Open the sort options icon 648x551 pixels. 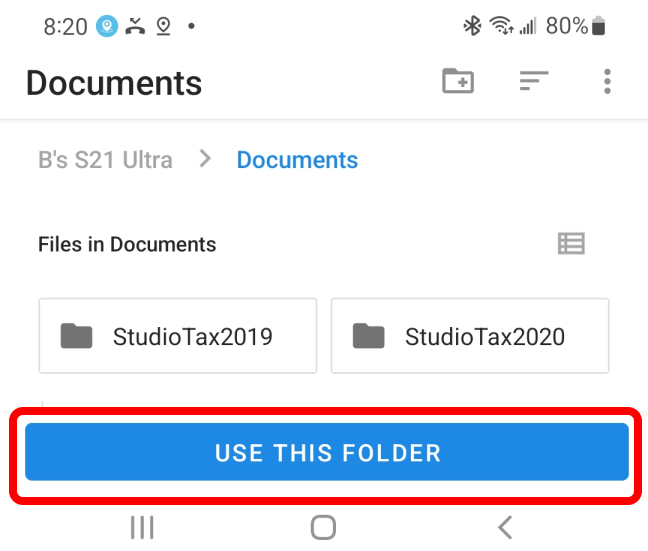click(534, 81)
